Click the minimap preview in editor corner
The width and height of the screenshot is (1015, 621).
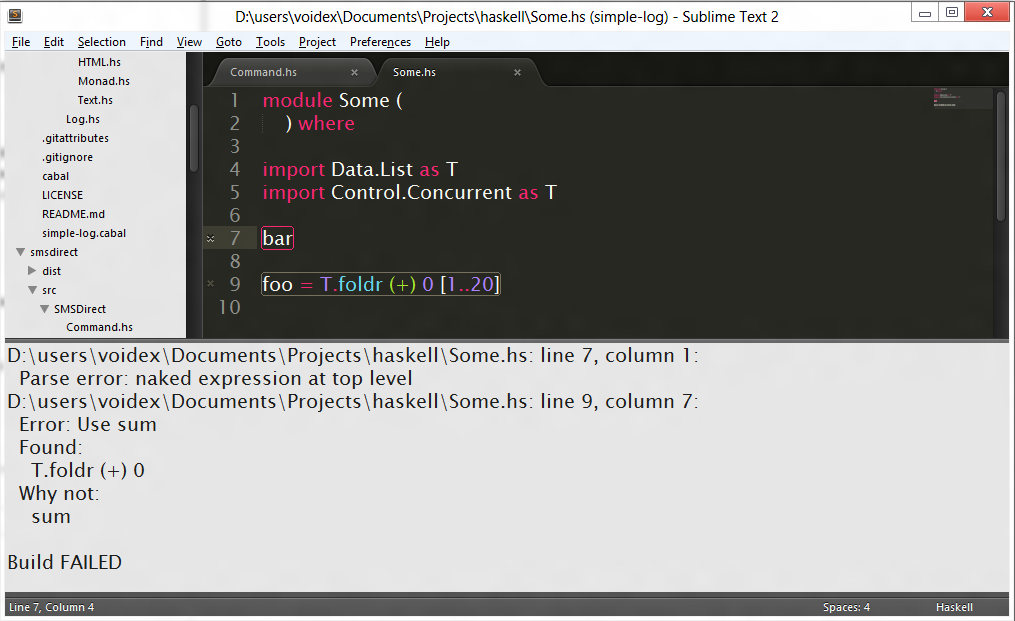pos(961,99)
